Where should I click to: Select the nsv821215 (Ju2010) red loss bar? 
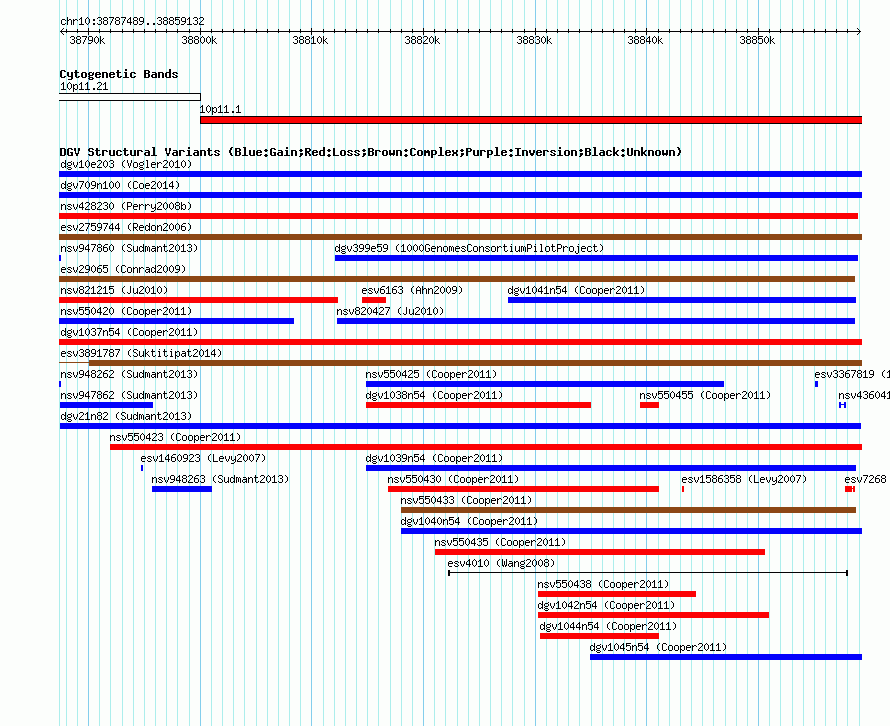pos(199,300)
